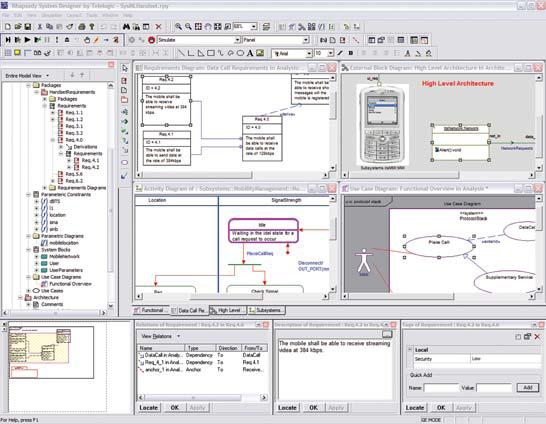Collapse the Parametric Constraints node

pos(29,195)
